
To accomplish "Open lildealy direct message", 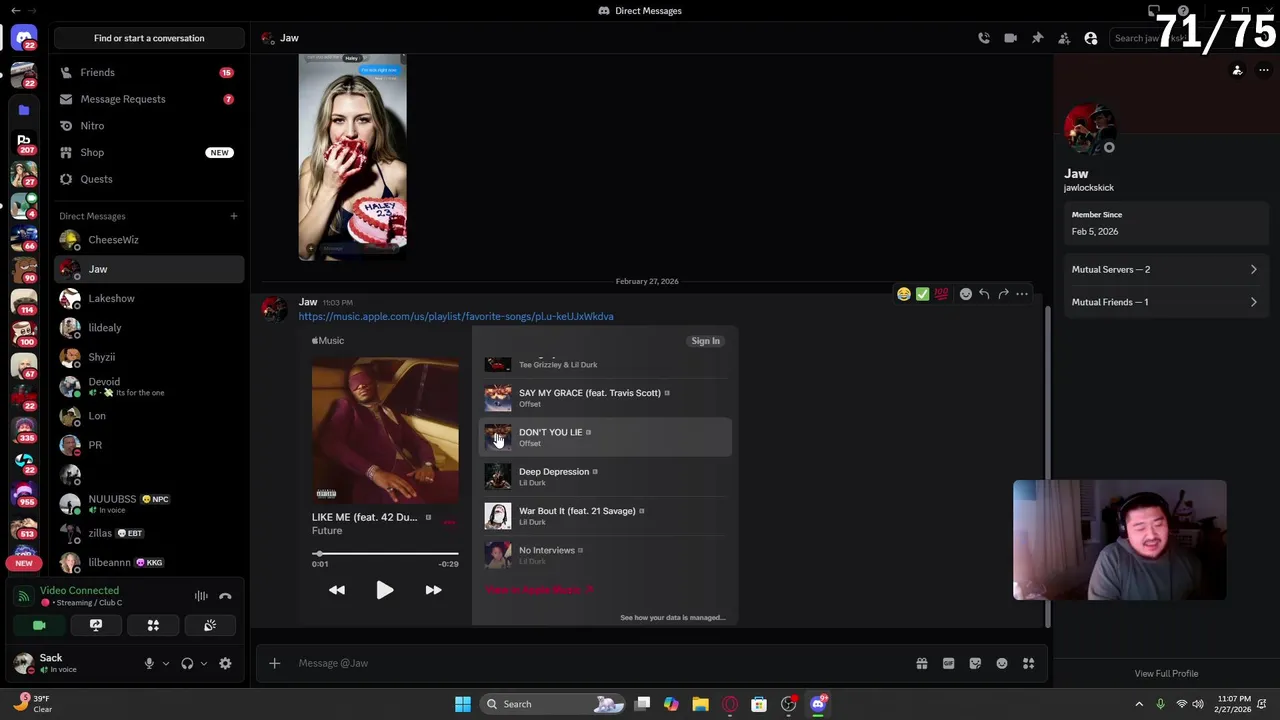I will (x=149, y=327).
